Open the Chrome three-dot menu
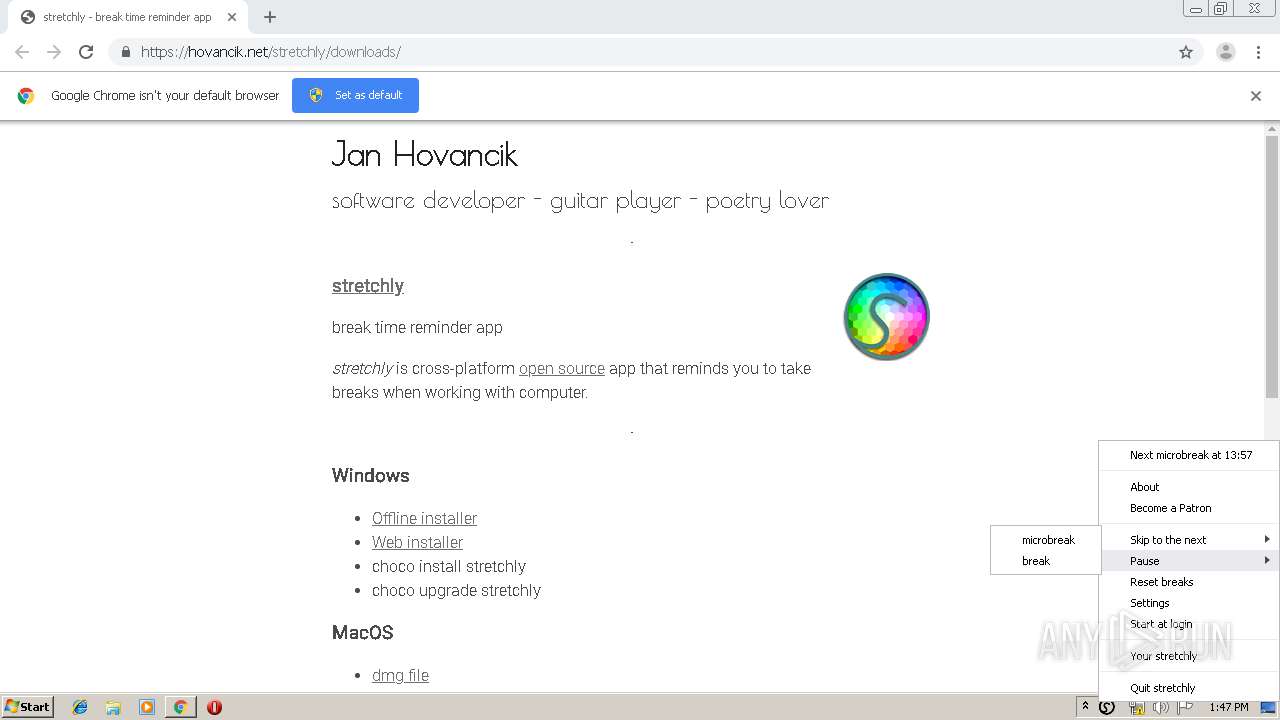Screen dimensions: 1280x720 point(1258,52)
